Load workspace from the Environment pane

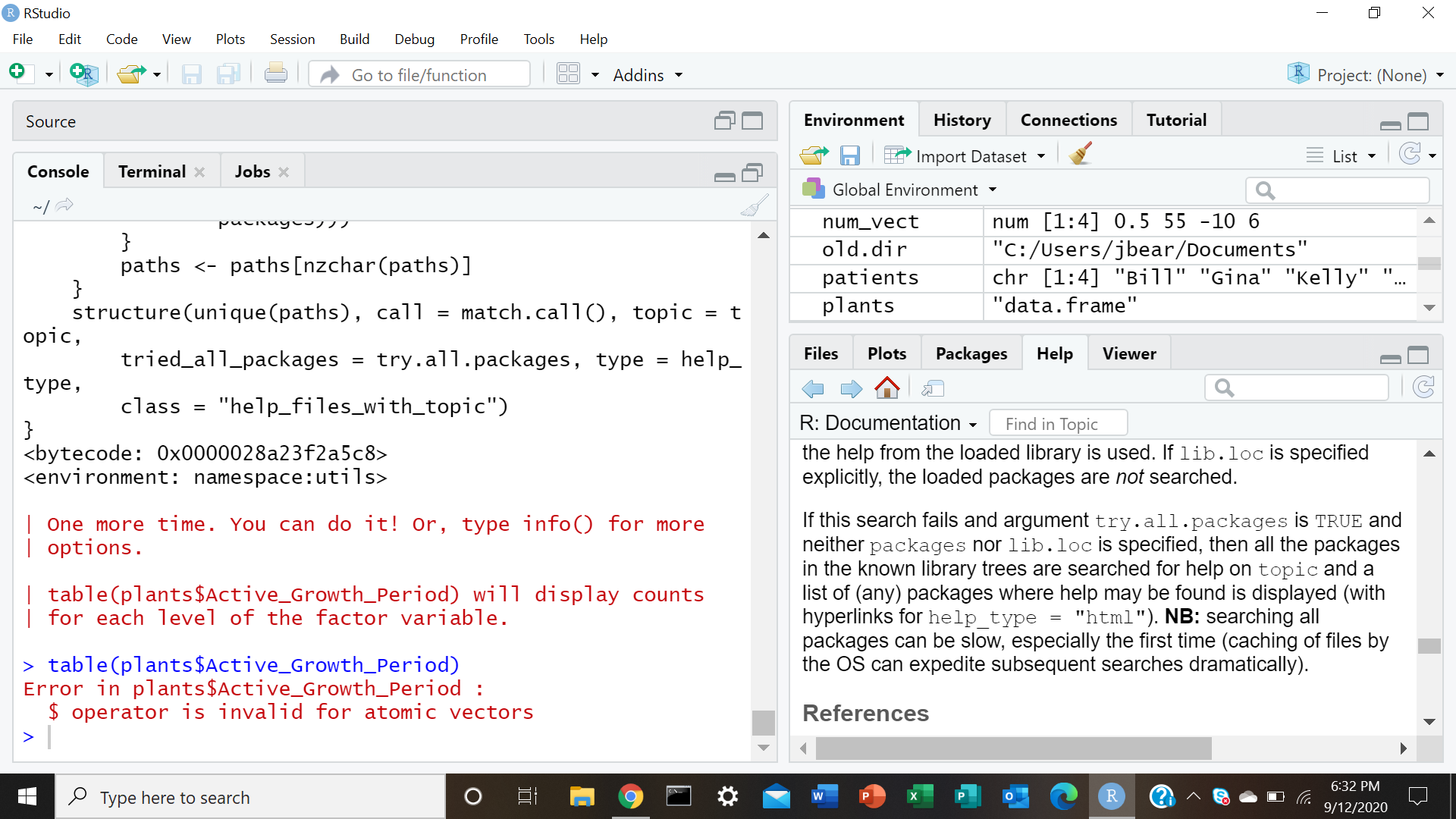coord(813,155)
